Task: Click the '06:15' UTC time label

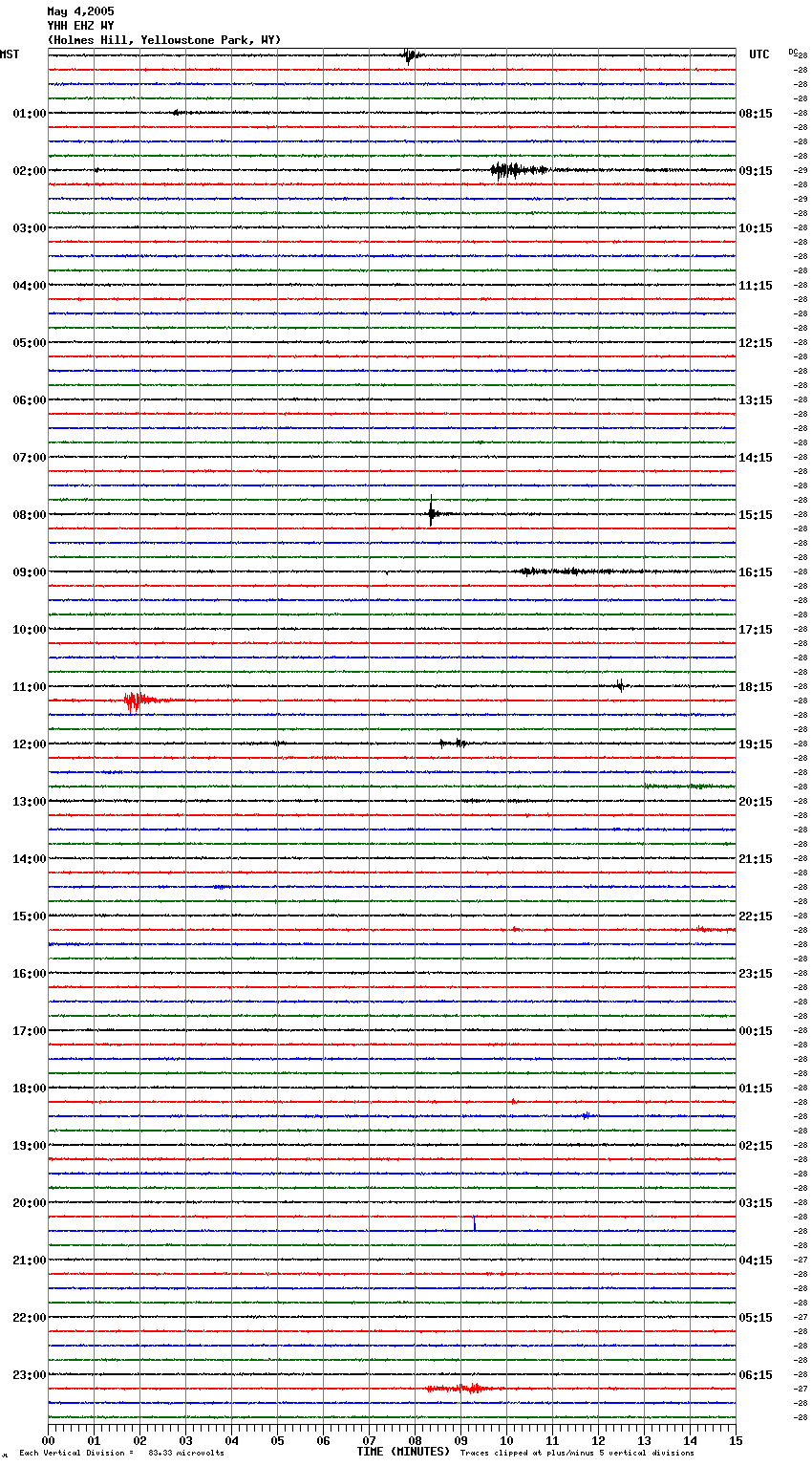Action: (x=756, y=1375)
